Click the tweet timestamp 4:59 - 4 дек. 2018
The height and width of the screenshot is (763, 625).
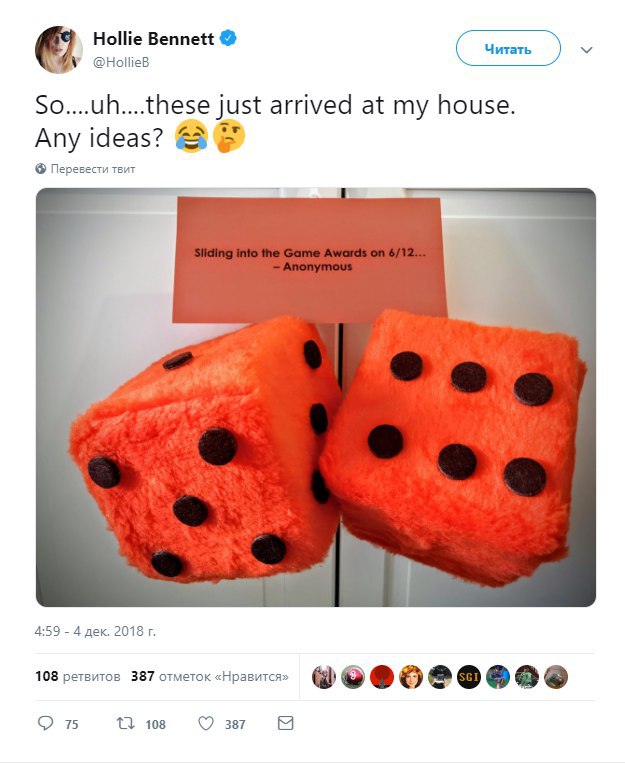click(x=95, y=631)
